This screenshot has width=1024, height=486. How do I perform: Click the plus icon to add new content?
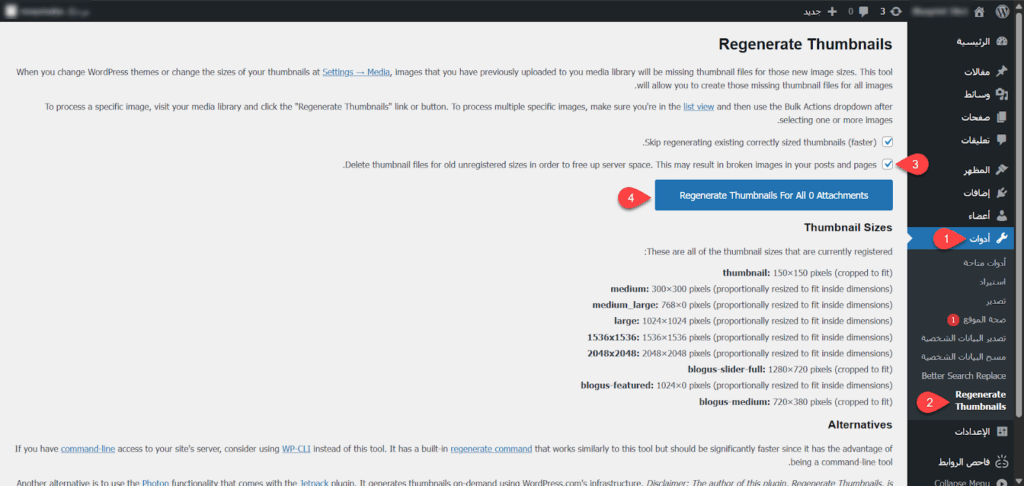[x=831, y=11]
